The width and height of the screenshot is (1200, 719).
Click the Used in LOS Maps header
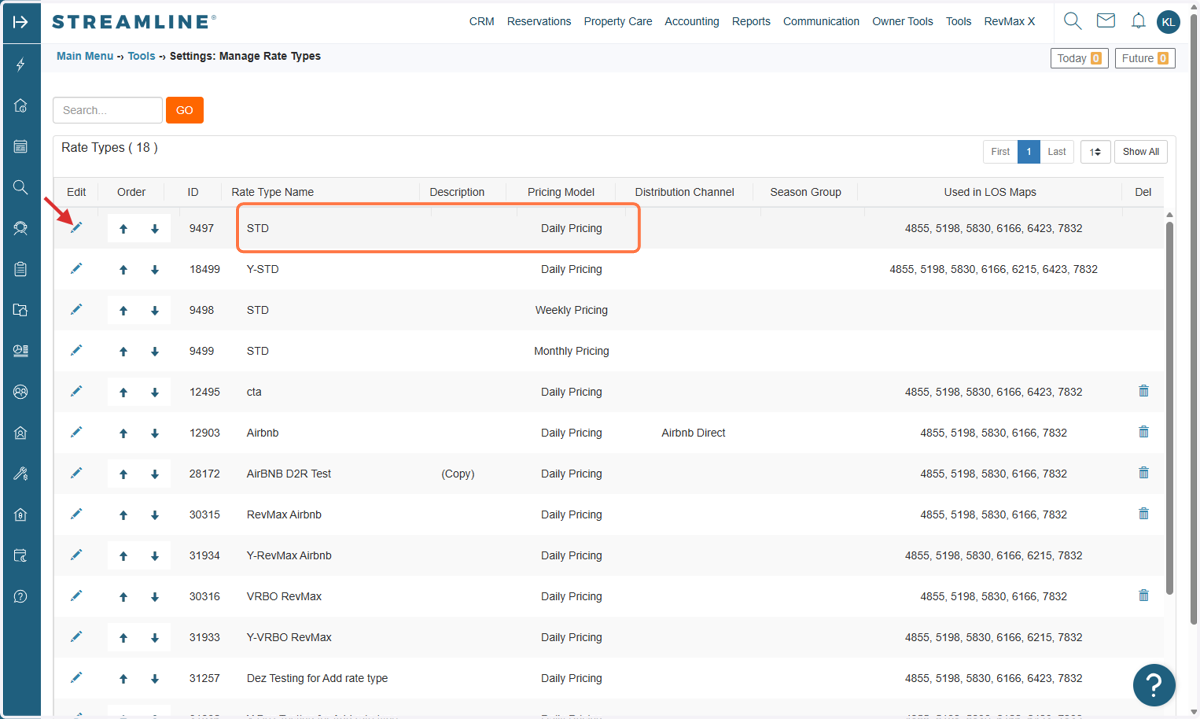(x=990, y=192)
